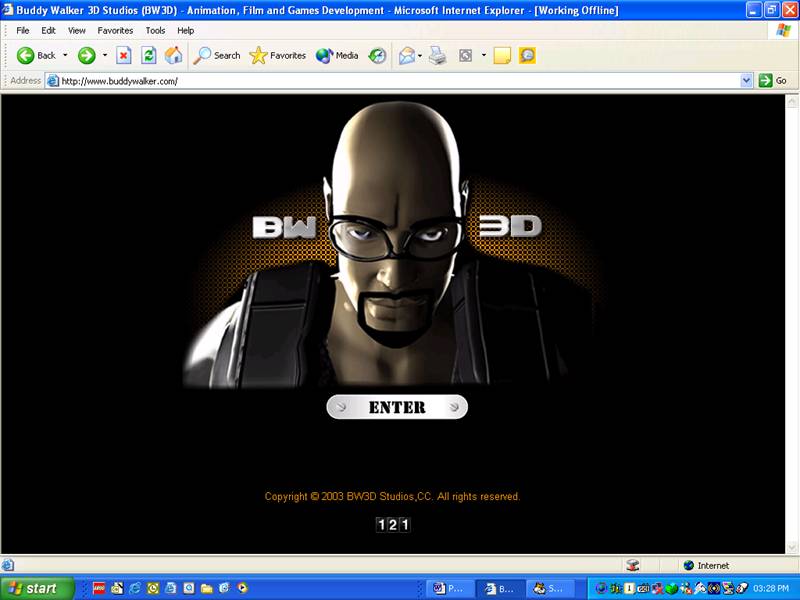The height and width of the screenshot is (600, 800).
Task: Open the folder icon in quick launch
Action: click(207, 588)
